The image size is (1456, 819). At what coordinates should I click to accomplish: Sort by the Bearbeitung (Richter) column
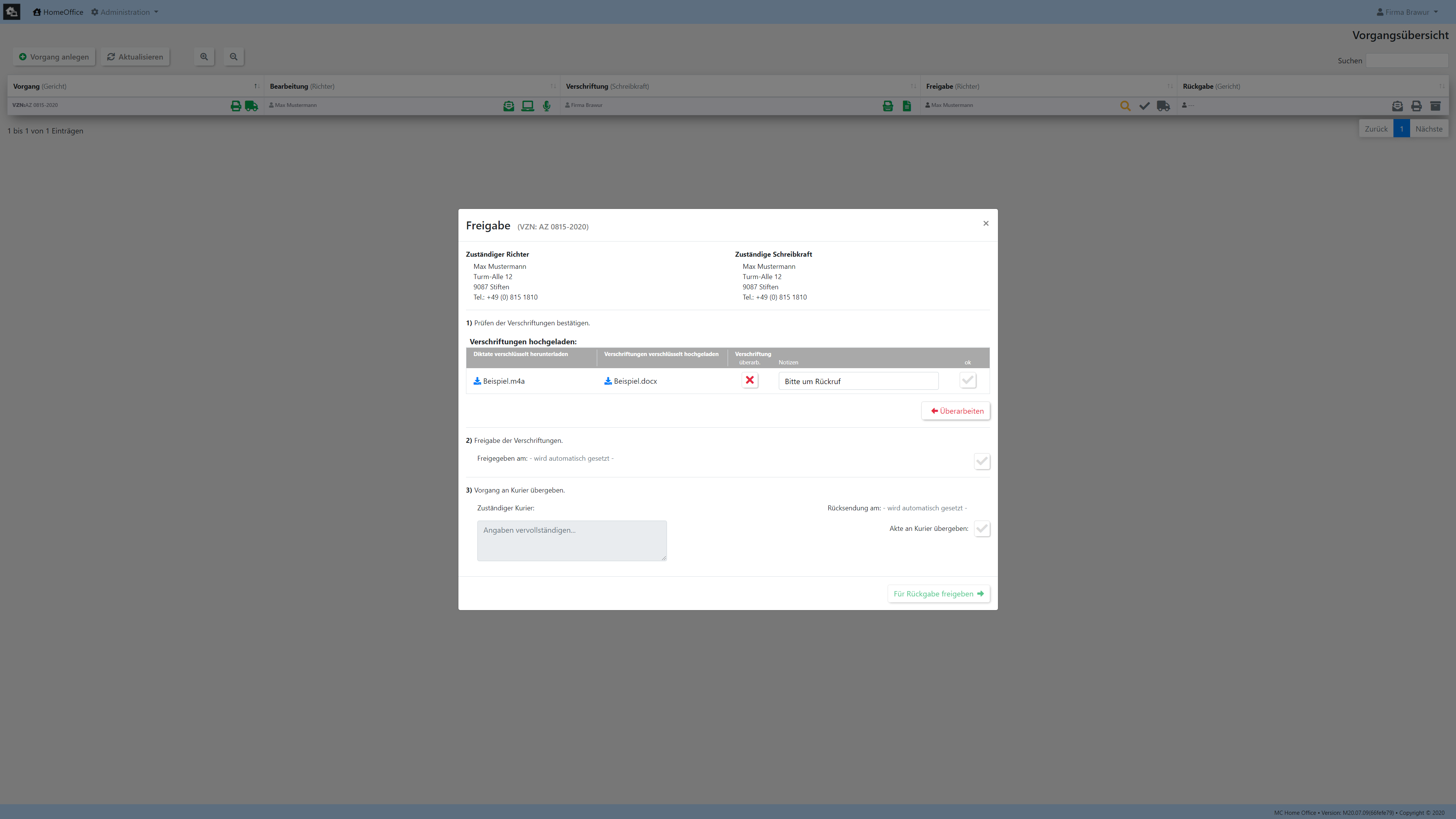(412, 86)
